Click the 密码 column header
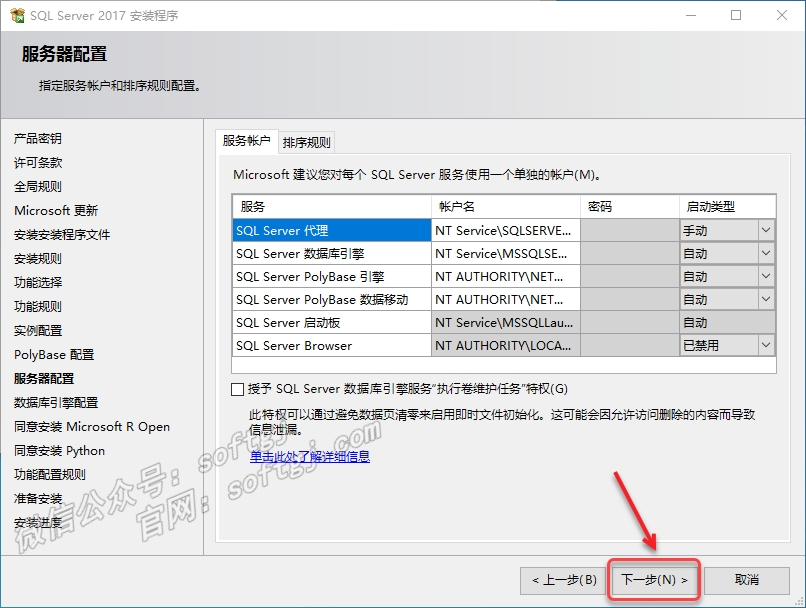This screenshot has height=608, width=806. tap(630, 207)
